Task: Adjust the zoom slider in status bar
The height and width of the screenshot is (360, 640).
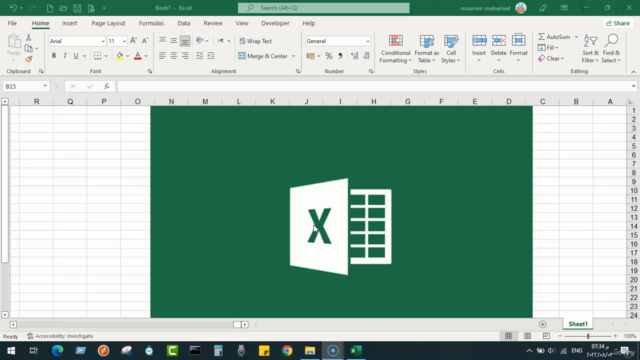Action: point(588,336)
